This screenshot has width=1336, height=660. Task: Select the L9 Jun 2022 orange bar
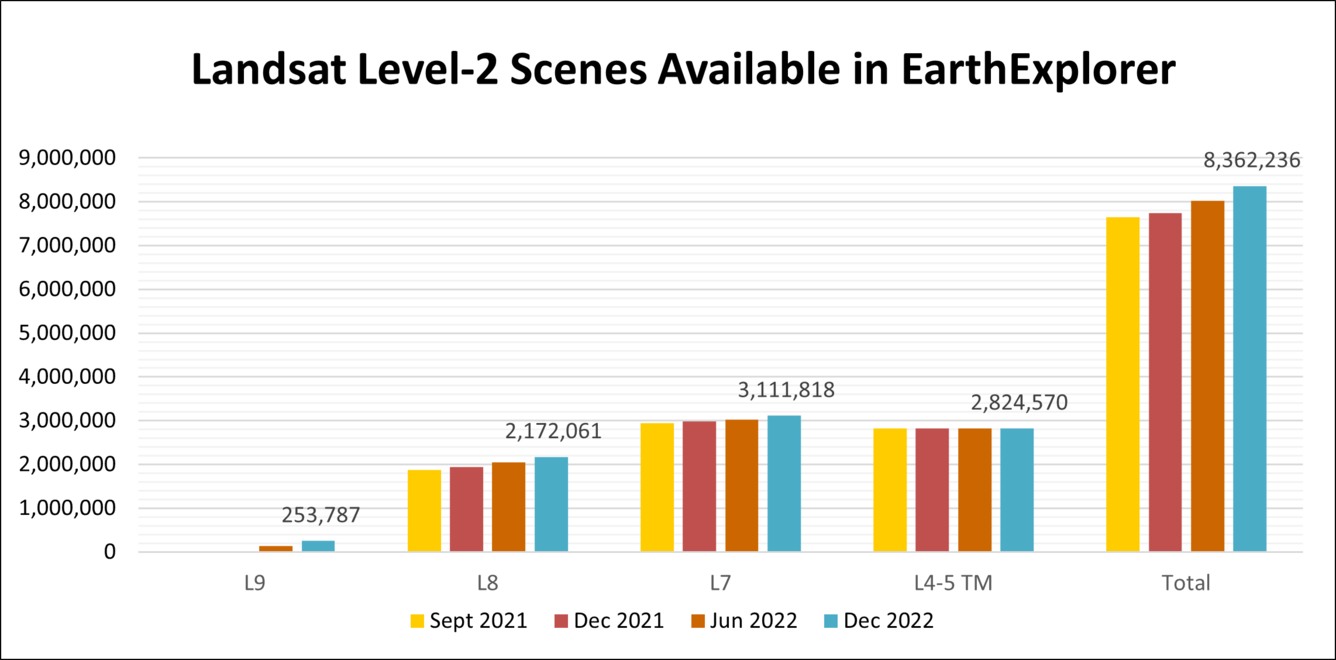276,549
